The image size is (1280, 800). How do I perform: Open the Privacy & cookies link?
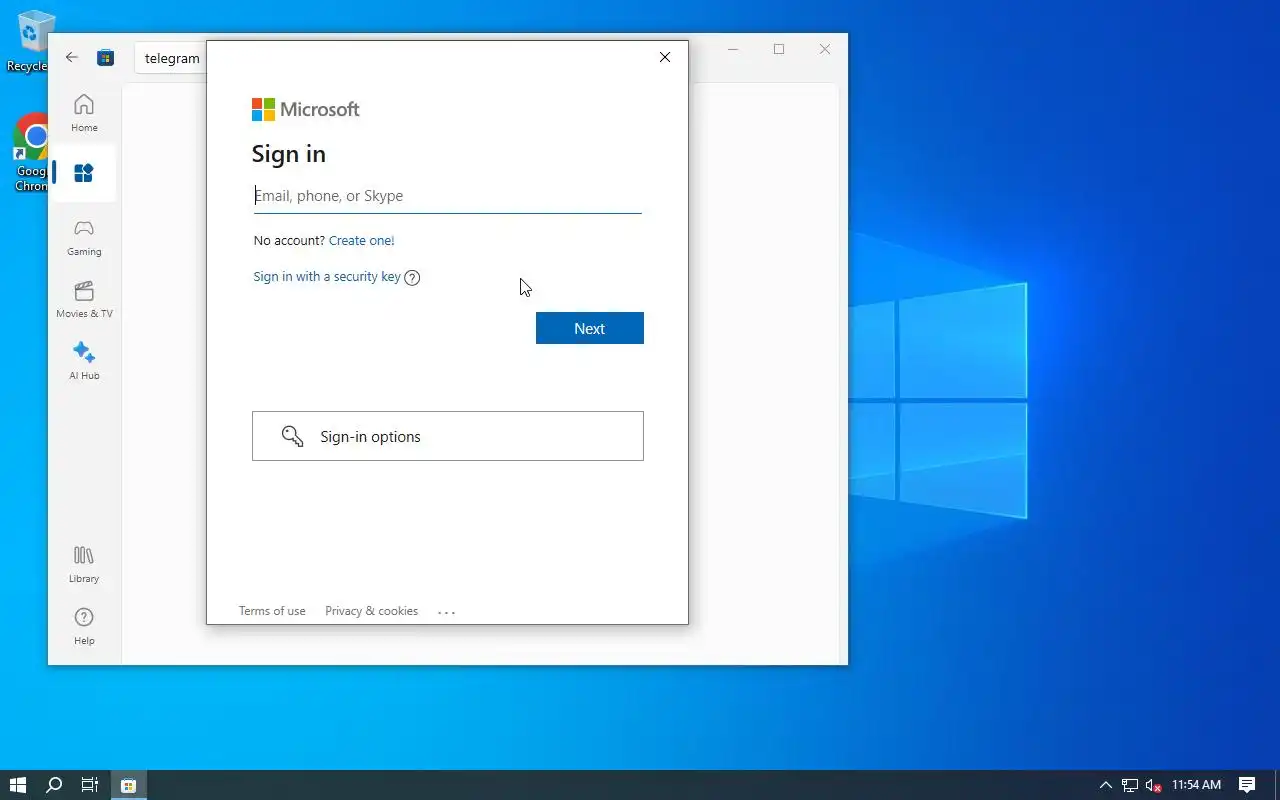click(371, 611)
